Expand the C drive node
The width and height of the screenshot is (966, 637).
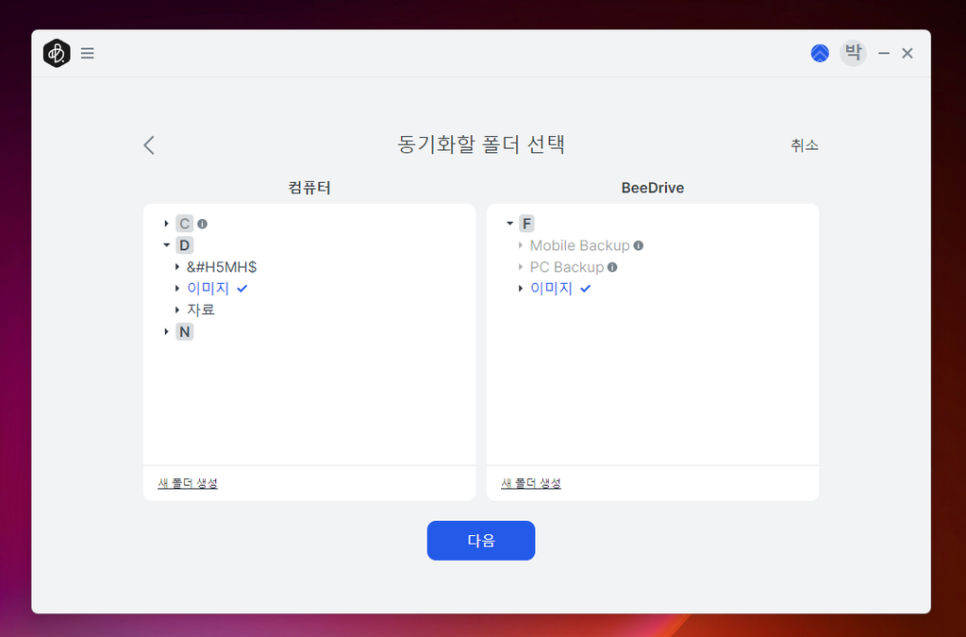pos(166,224)
